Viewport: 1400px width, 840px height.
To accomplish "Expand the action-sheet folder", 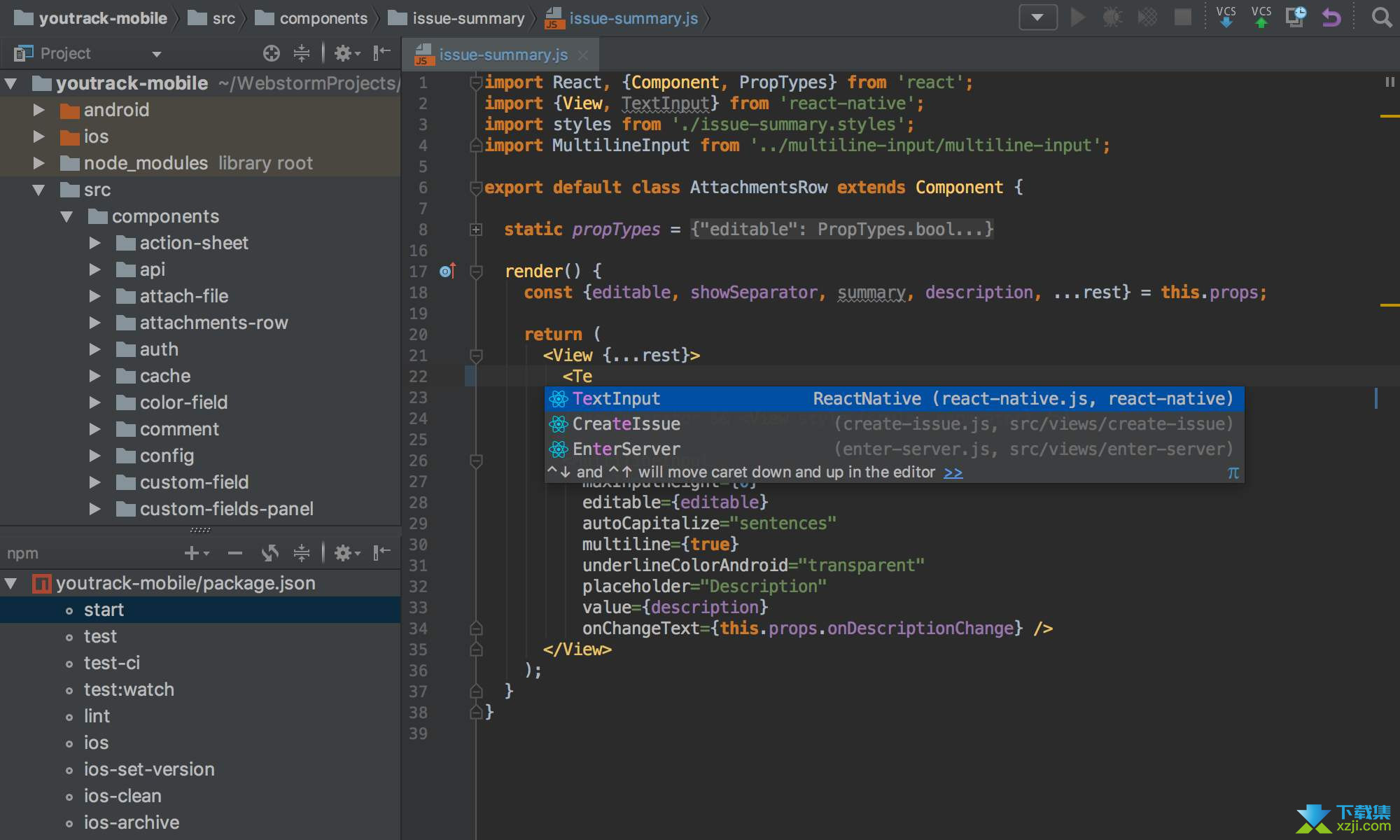I will click(x=95, y=243).
